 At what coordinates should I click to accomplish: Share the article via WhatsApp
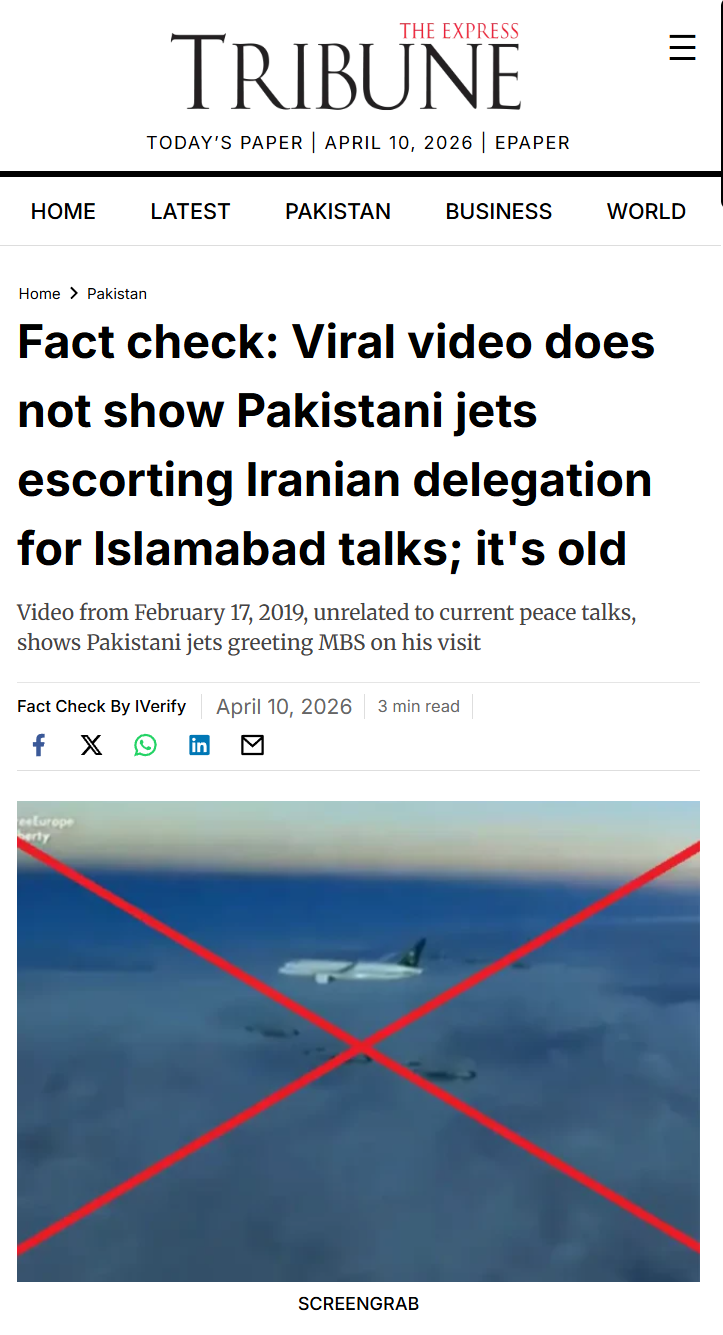click(146, 745)
